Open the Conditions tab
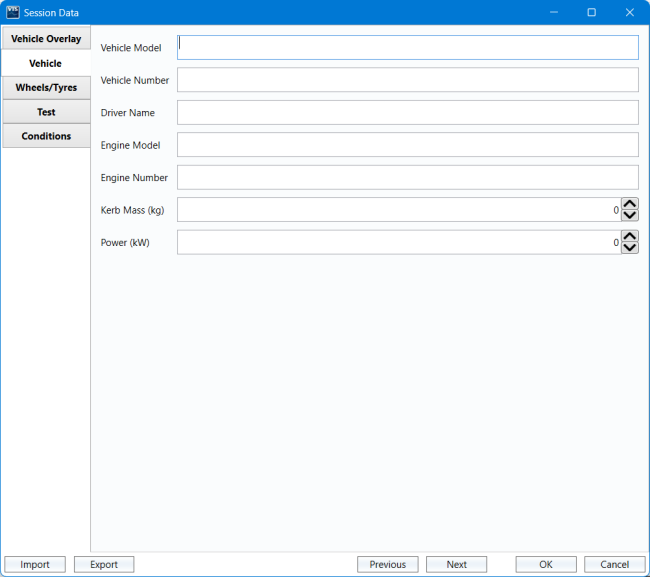 pyautogui.click(x=46, y=136)
